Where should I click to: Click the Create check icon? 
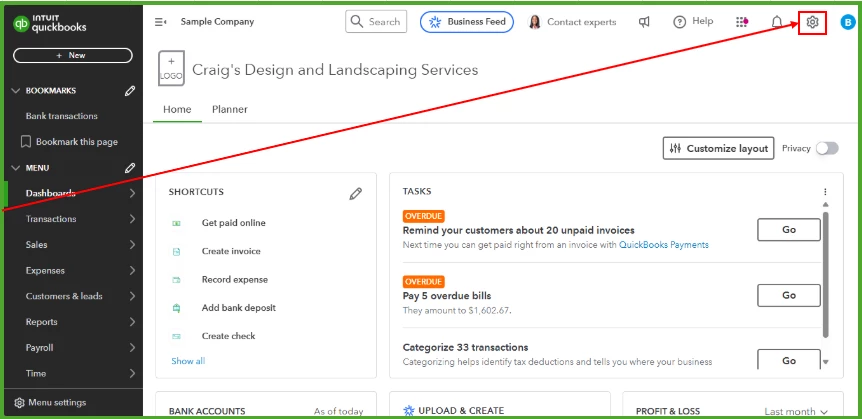pyautogui.click(x=176, y=336)
